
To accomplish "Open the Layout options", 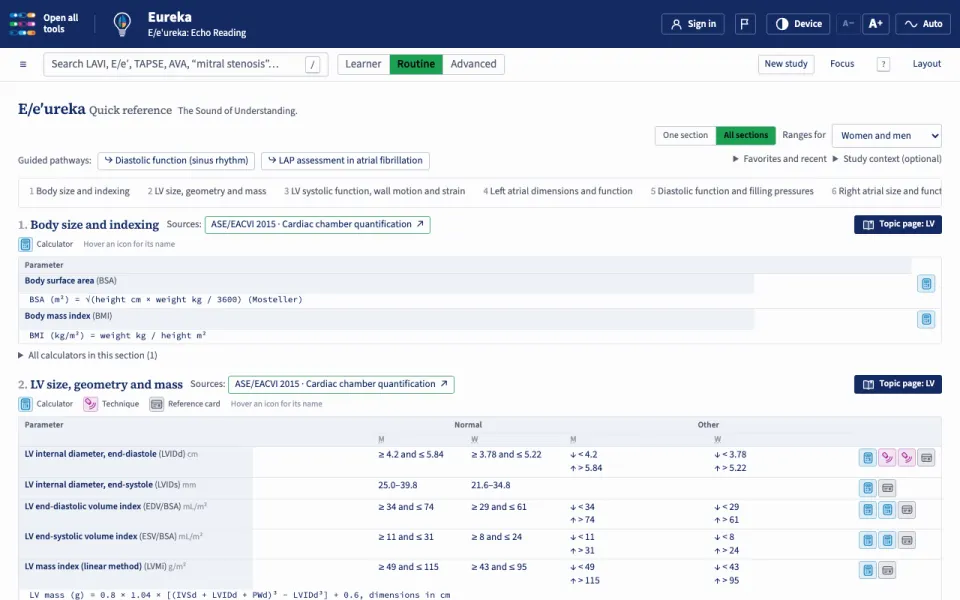I will tap(926, 64).
